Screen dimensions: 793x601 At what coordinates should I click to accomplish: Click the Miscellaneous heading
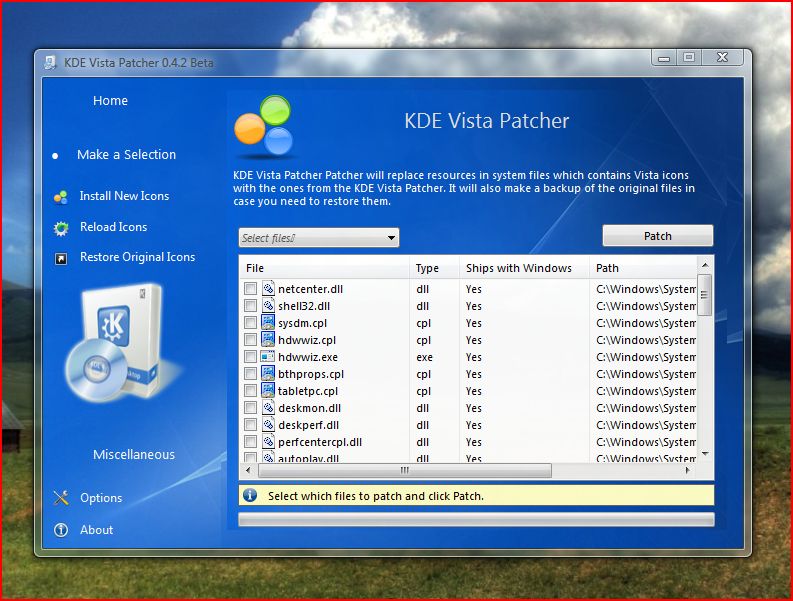pyautogui.click(x=134, y=454)
